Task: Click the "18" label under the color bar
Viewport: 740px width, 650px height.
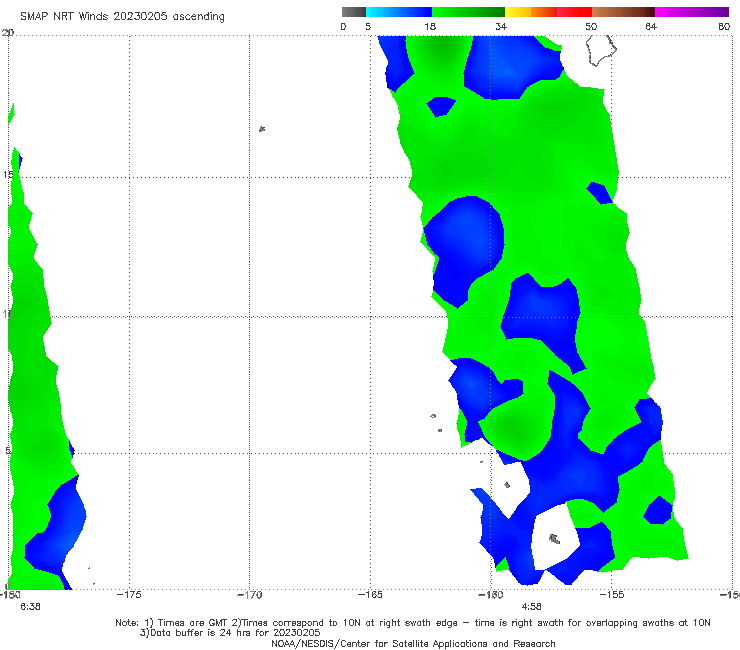Action: tap(430, 27)
